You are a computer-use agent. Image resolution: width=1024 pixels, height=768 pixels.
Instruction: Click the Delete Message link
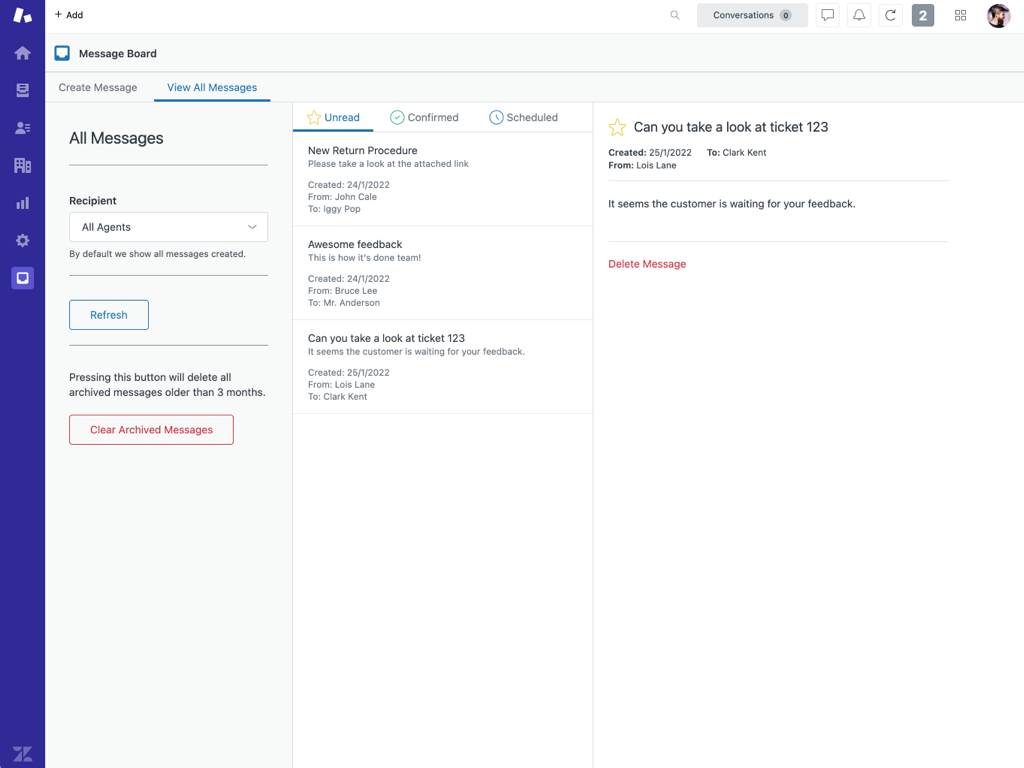tap(646, 263)
